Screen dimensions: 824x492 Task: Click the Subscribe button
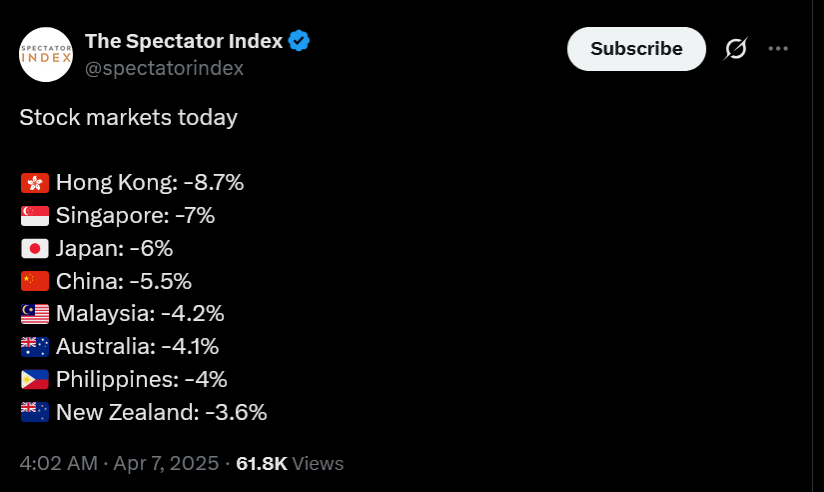tap(636, 48)
